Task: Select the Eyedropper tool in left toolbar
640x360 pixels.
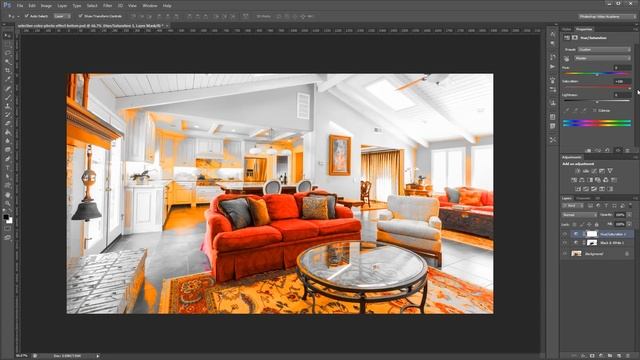Action: point(8,79)
